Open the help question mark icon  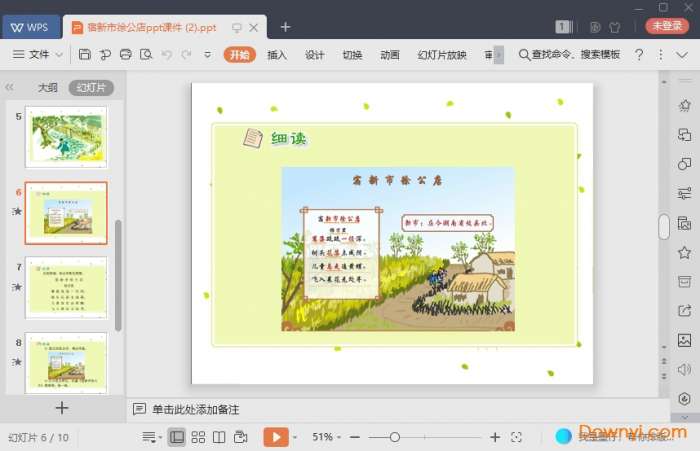tap(639, 54)
